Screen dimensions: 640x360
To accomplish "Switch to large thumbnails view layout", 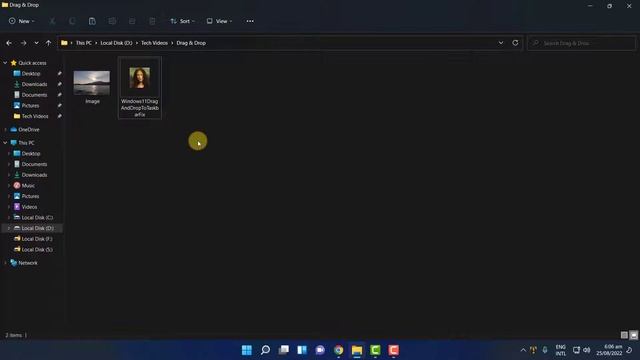I will (633, 335).
